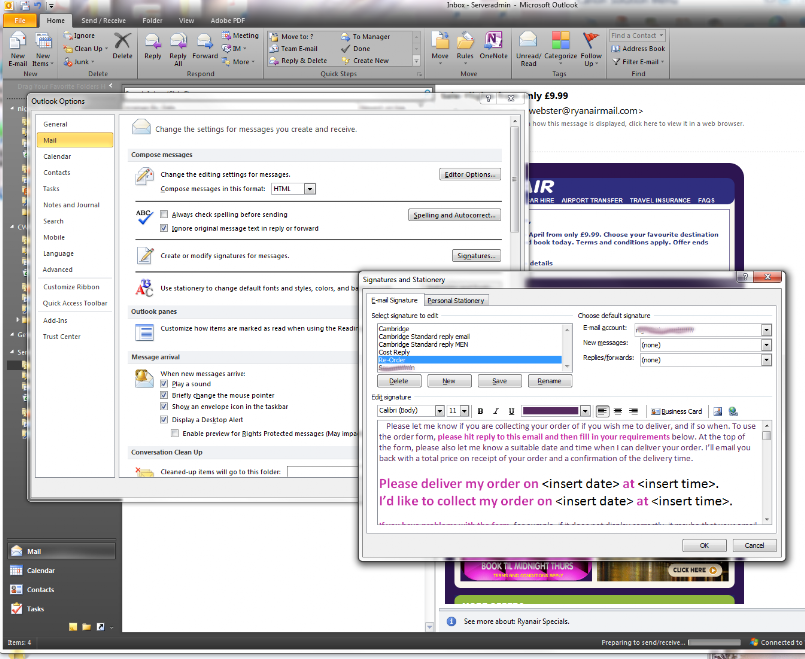Open the Move folder icon
This screenshot has height=659, width=805.
point(440,46)
